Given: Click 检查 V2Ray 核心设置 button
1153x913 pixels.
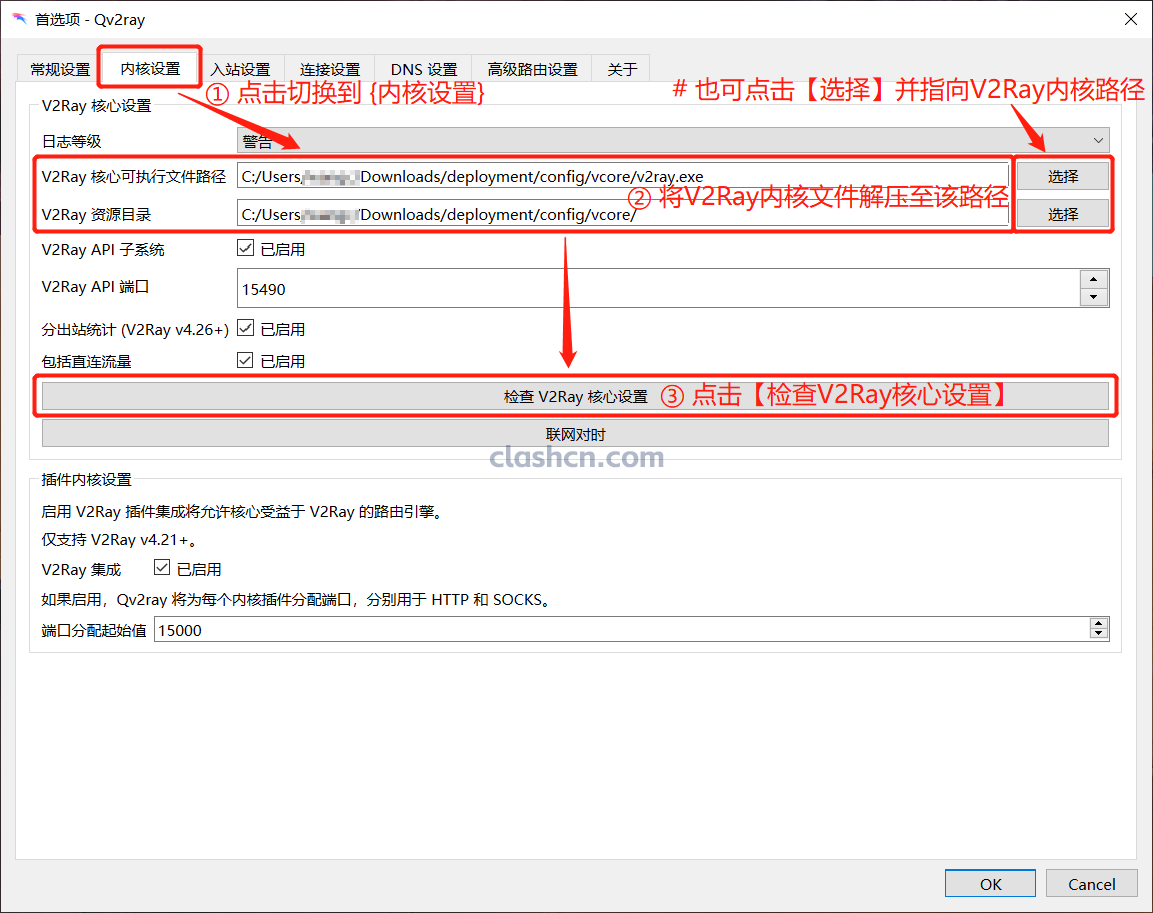Looking at the screenshot, I should [x=575, y=396].
